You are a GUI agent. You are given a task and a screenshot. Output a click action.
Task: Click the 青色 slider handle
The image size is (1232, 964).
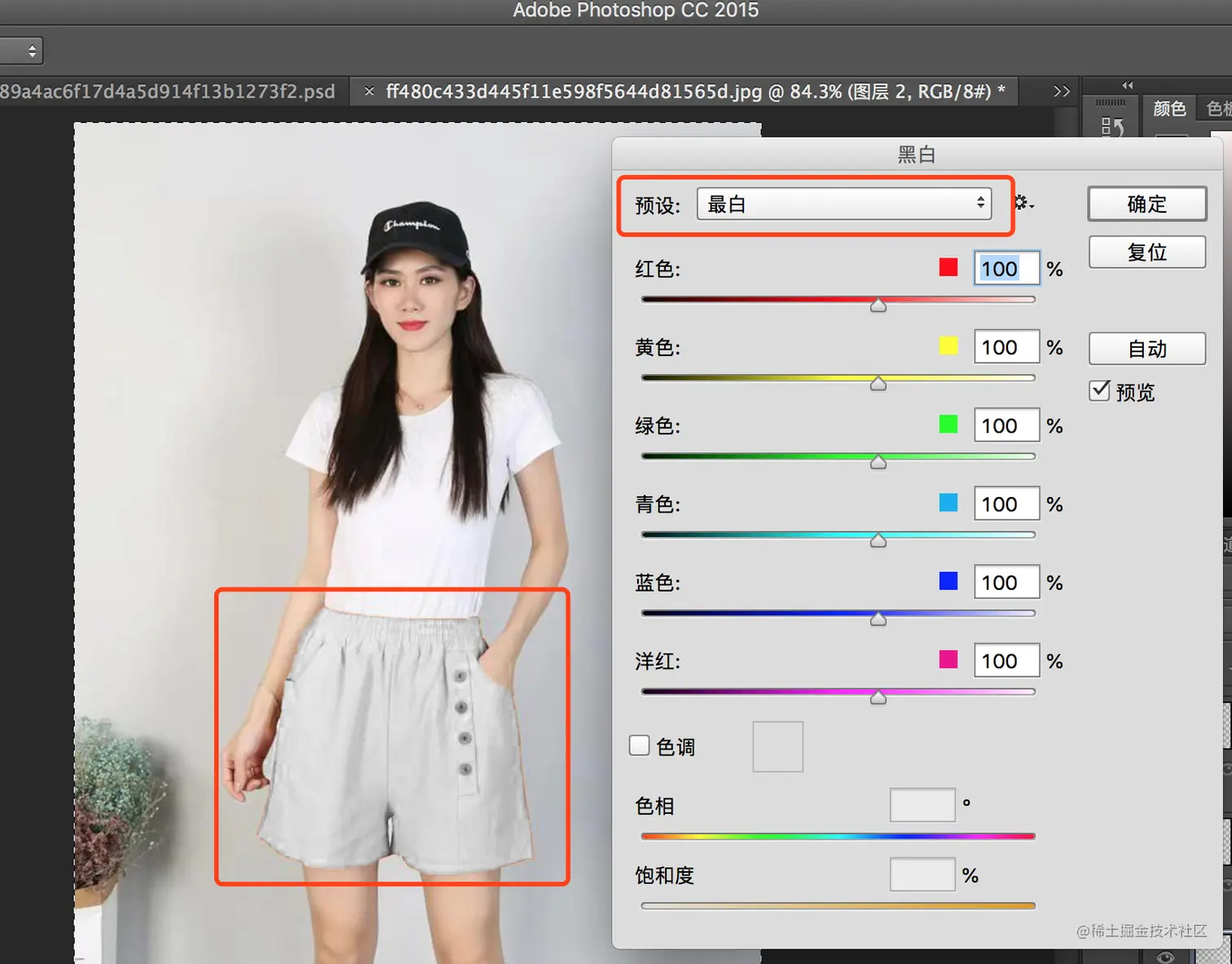pyautogui.click(x=878, y=540)
